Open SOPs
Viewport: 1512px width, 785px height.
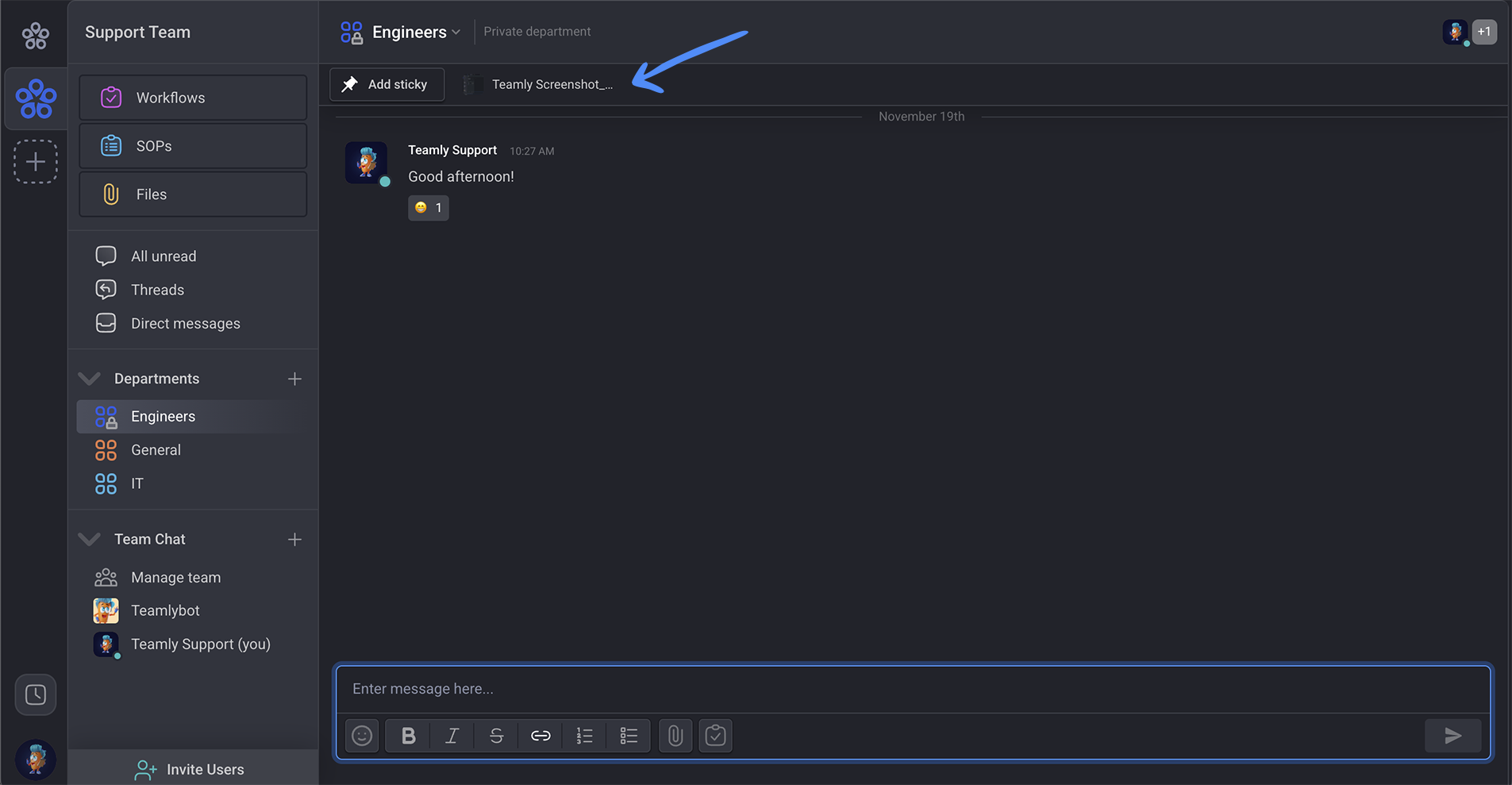(x=193, y=146)
